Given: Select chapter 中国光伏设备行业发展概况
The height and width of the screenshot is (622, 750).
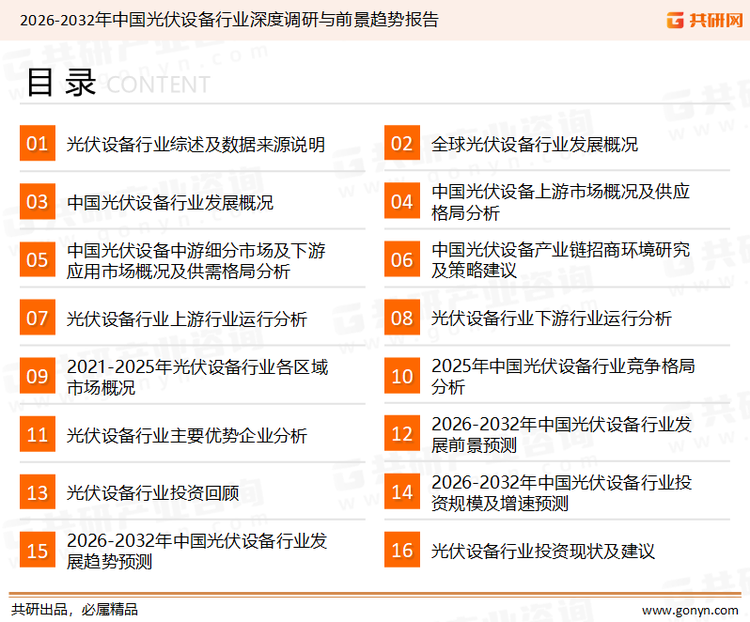Looking at the screenshot, I should [x=170, y=202].
